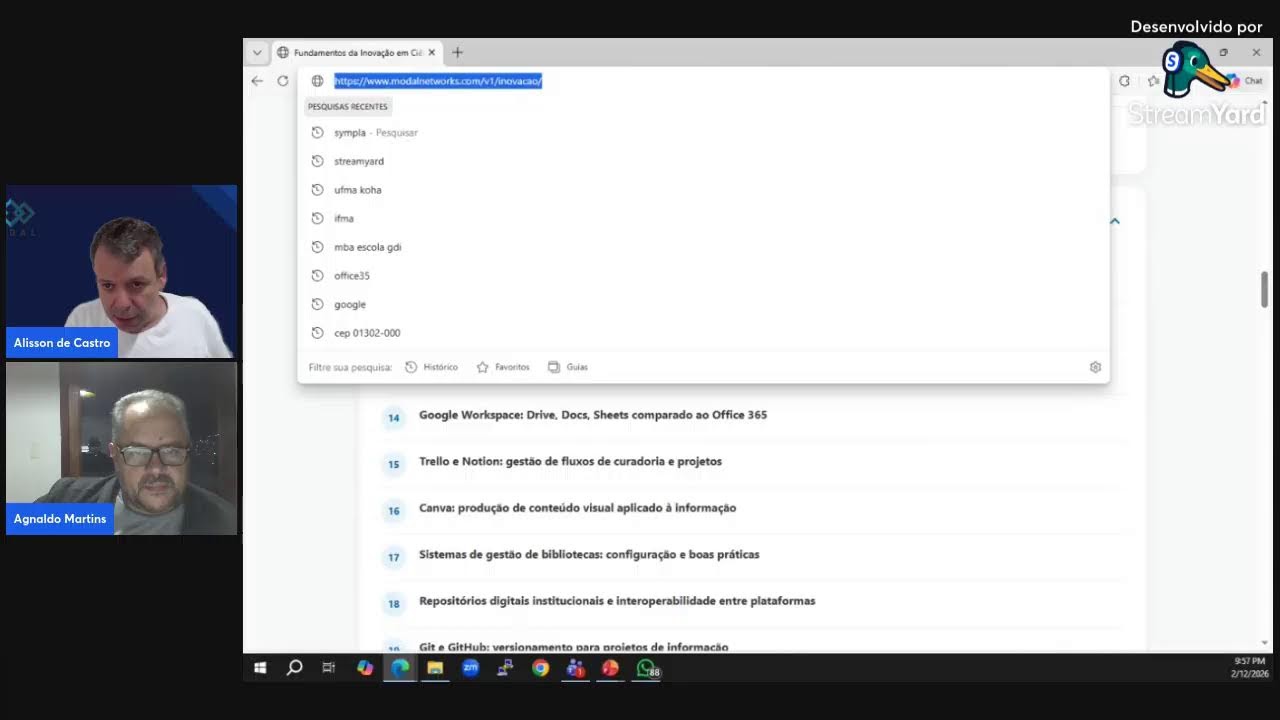This screenshot has height=720, width=1280.
Task: Open lesson 18 Repositórios digitais institucionais
Action: pyautogui.click(x=617, y=601)
